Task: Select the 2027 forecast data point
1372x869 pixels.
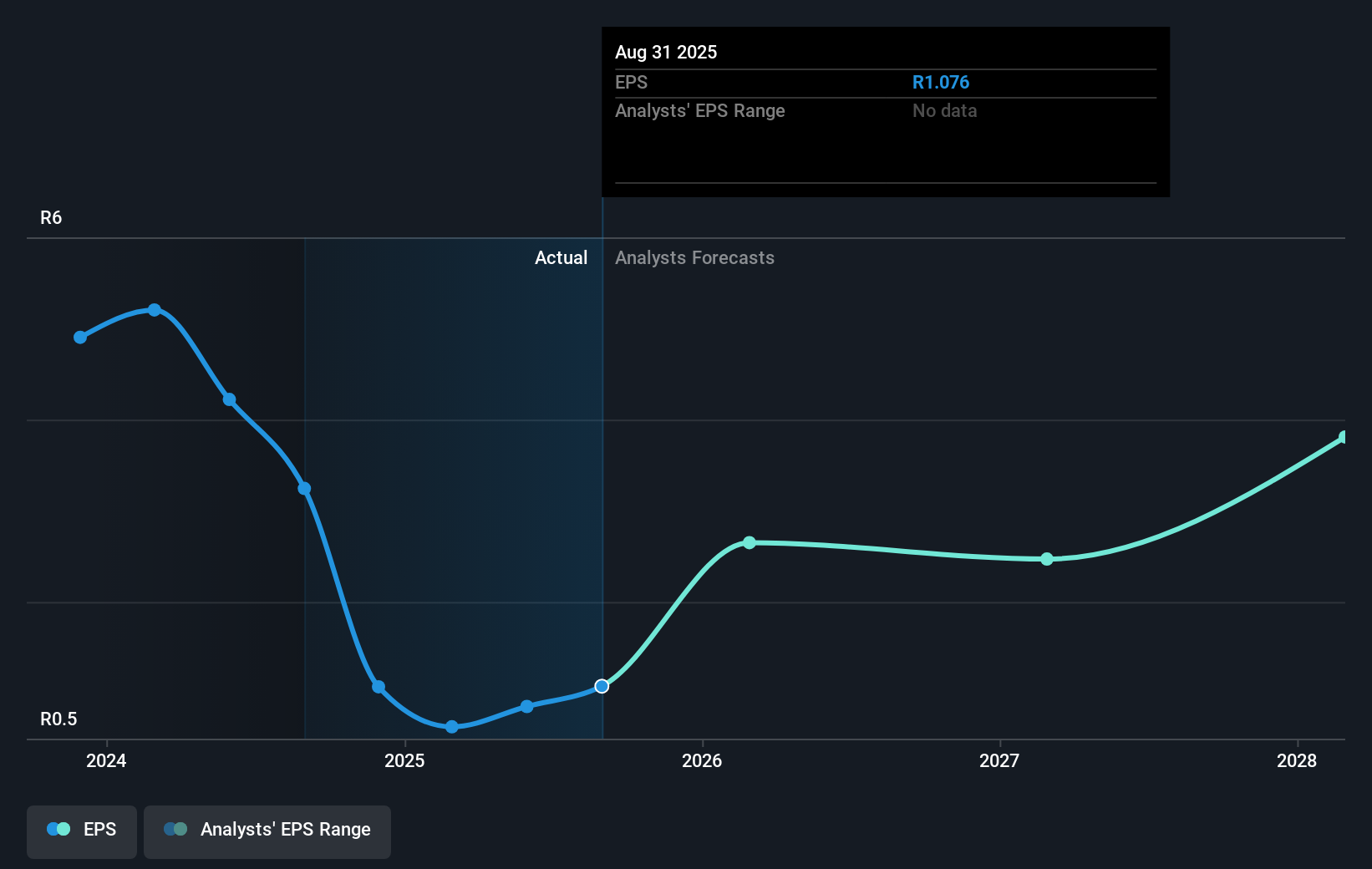Action: pyautogui.click(x=1047, y=559)
